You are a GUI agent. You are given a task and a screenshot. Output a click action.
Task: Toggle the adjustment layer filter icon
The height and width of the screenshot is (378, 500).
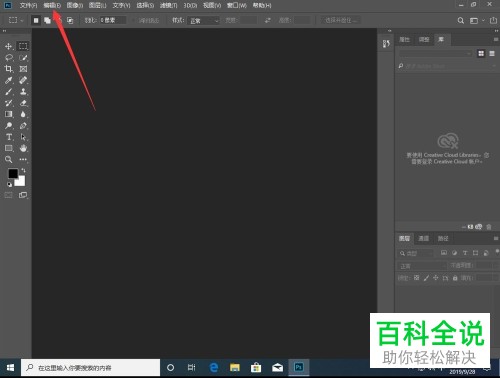pyautogui.click(x=454, y=253)
